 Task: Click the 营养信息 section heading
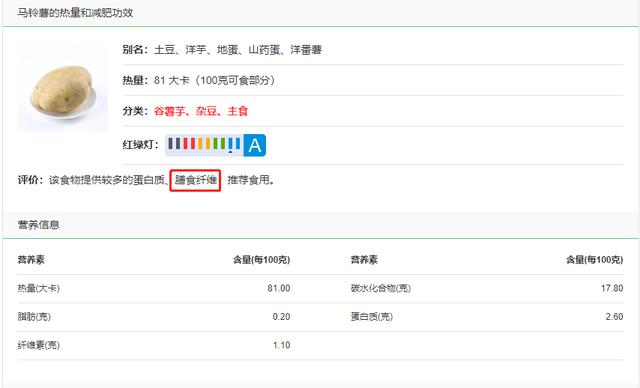tap(38, 225)
